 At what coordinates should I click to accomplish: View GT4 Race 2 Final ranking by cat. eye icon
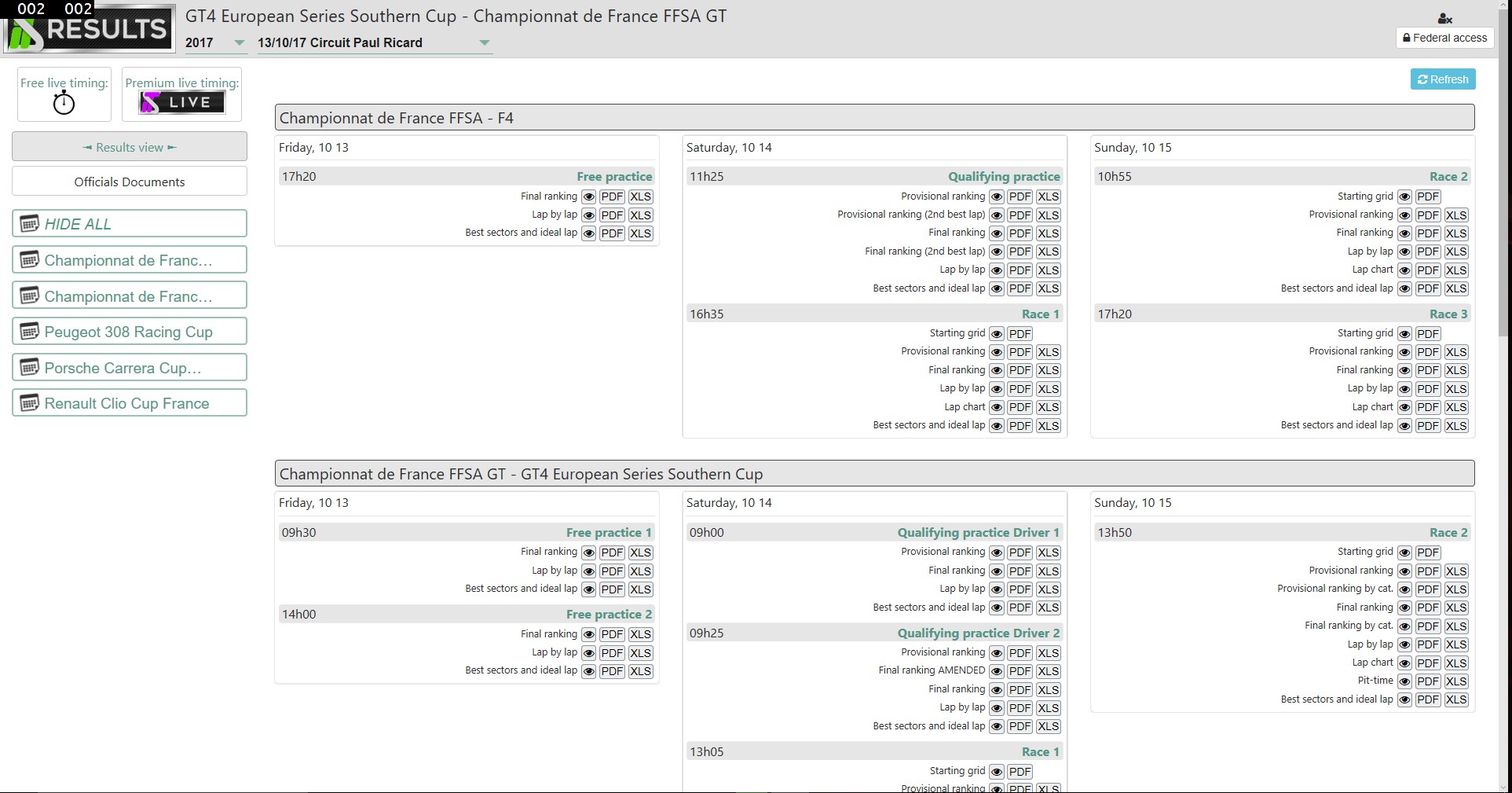(x=1405, y=626)
